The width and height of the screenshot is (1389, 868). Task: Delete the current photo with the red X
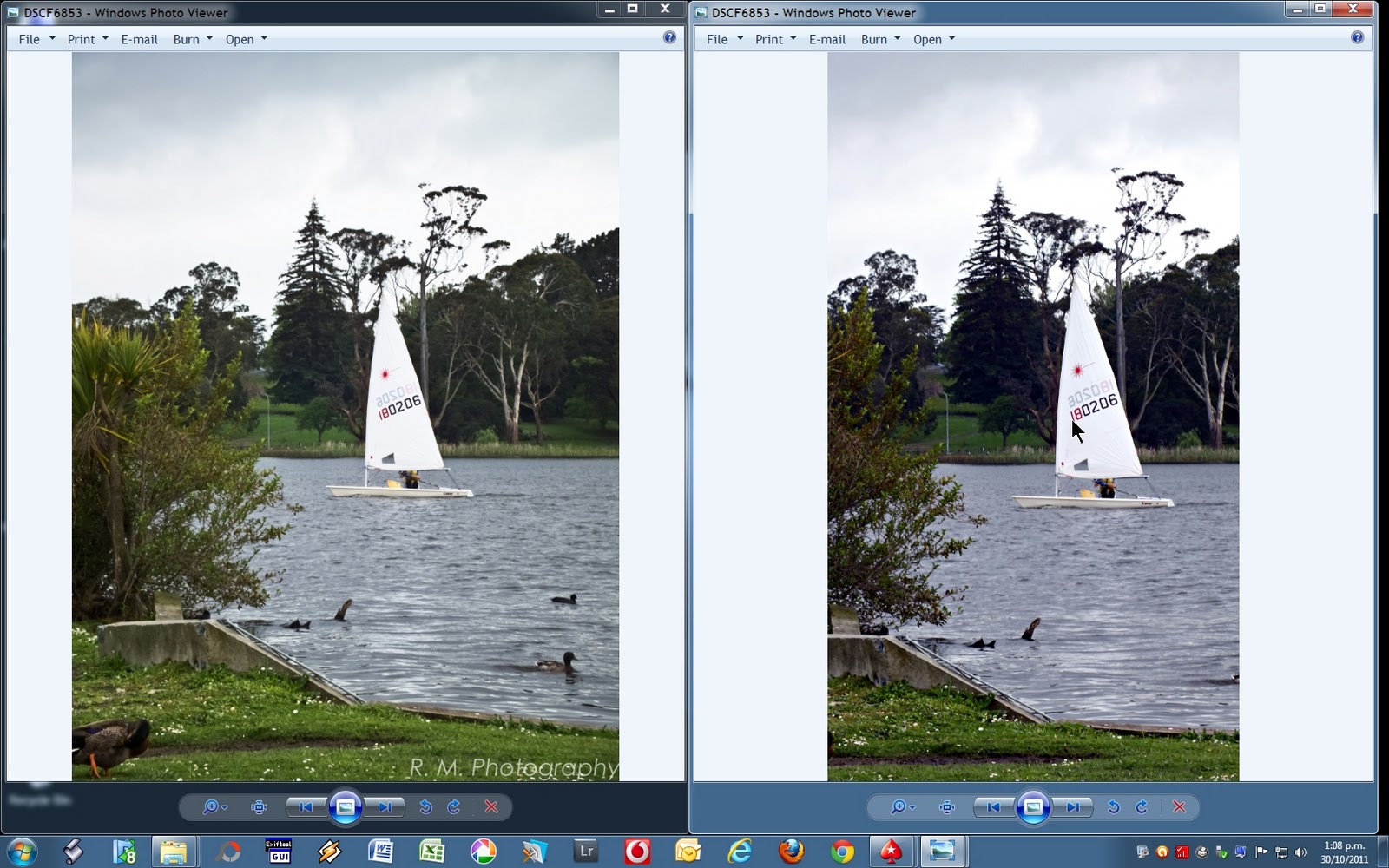pos(490,807)
